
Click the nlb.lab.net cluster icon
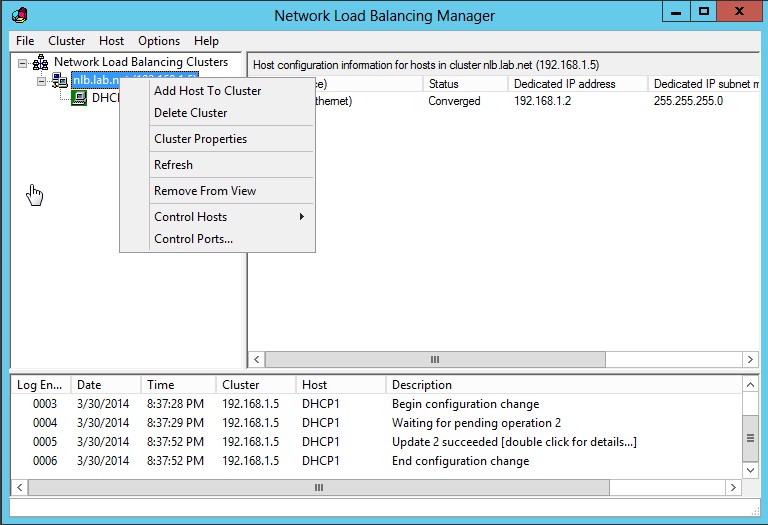60,80
